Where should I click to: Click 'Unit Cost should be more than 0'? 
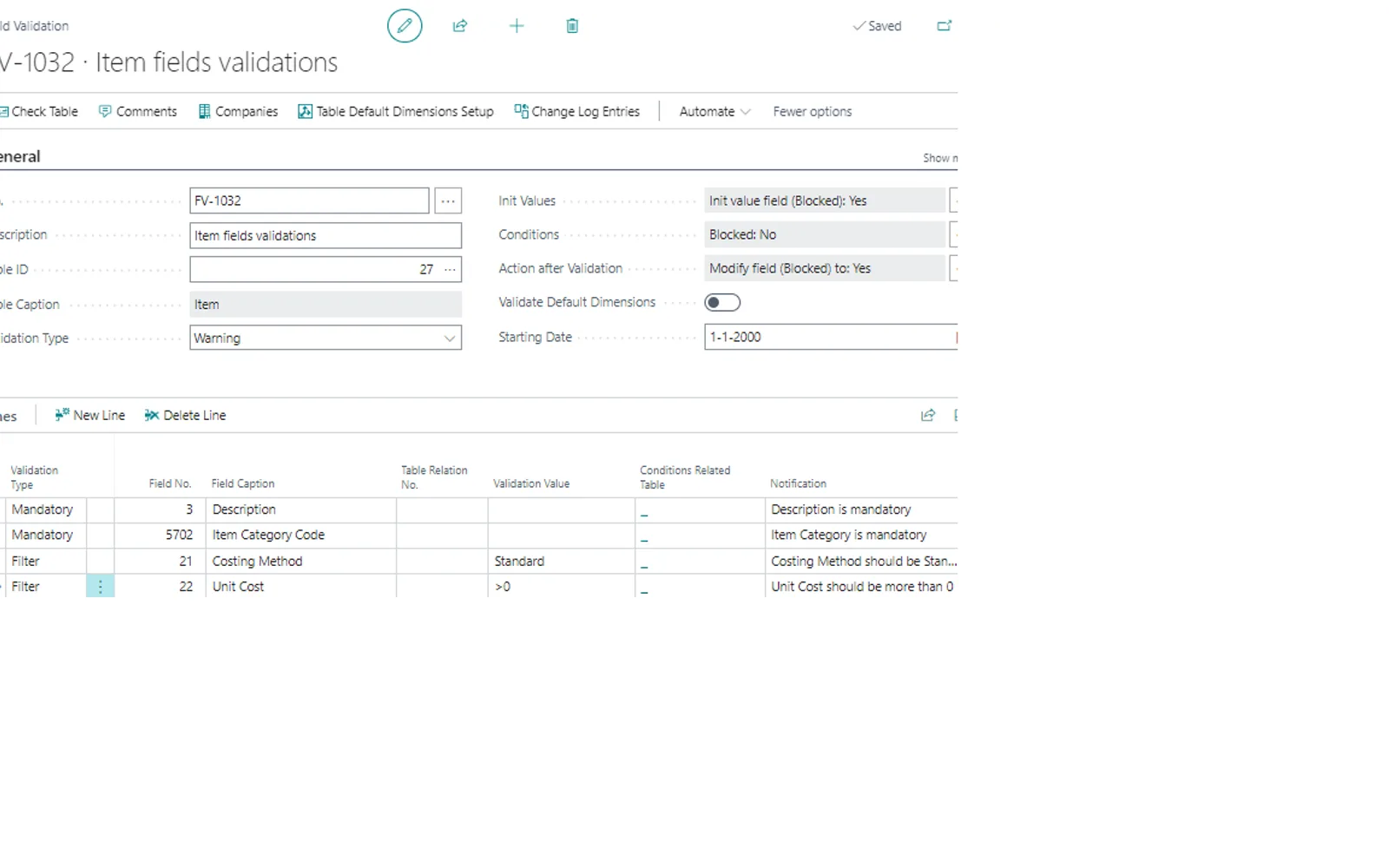(862, 587)
